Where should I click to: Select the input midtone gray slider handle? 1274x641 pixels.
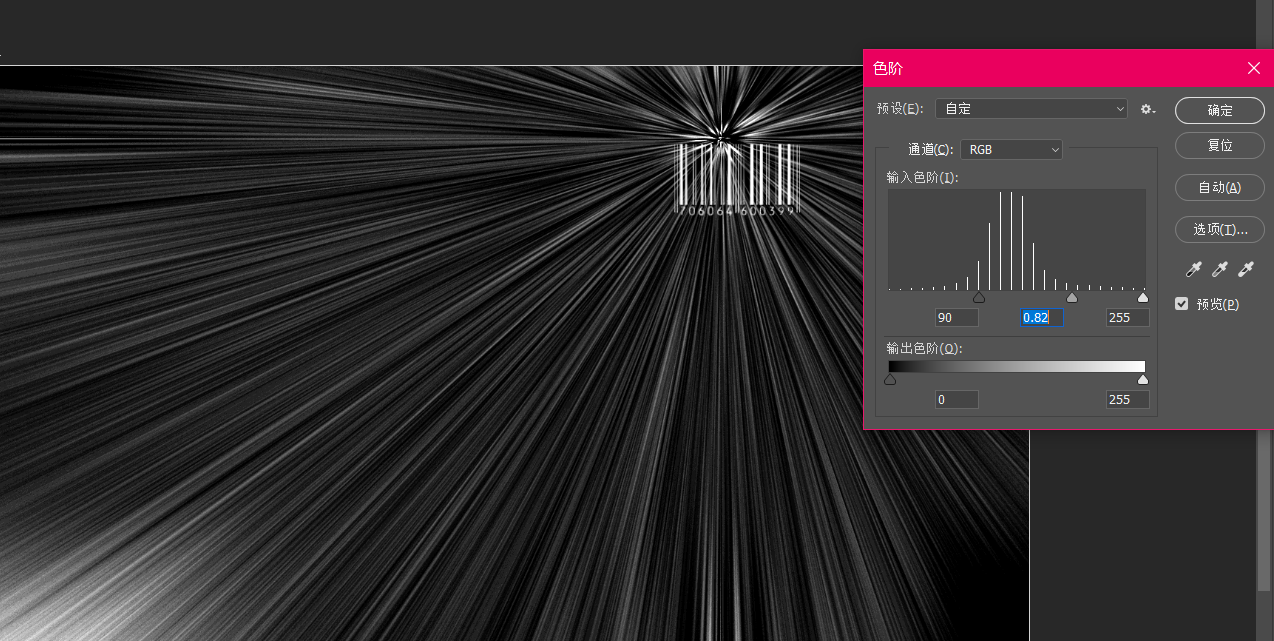pos(1072,298)
